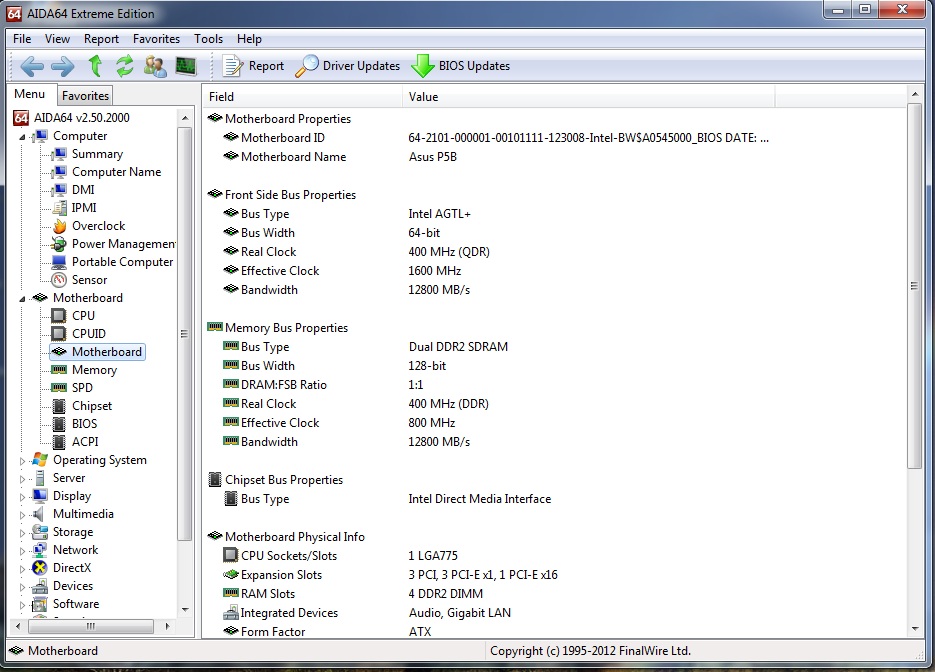Click the Forward arrow toolbar icon
Image resolution: width=935 pixels, height=672 pixels.
point(63,66)
